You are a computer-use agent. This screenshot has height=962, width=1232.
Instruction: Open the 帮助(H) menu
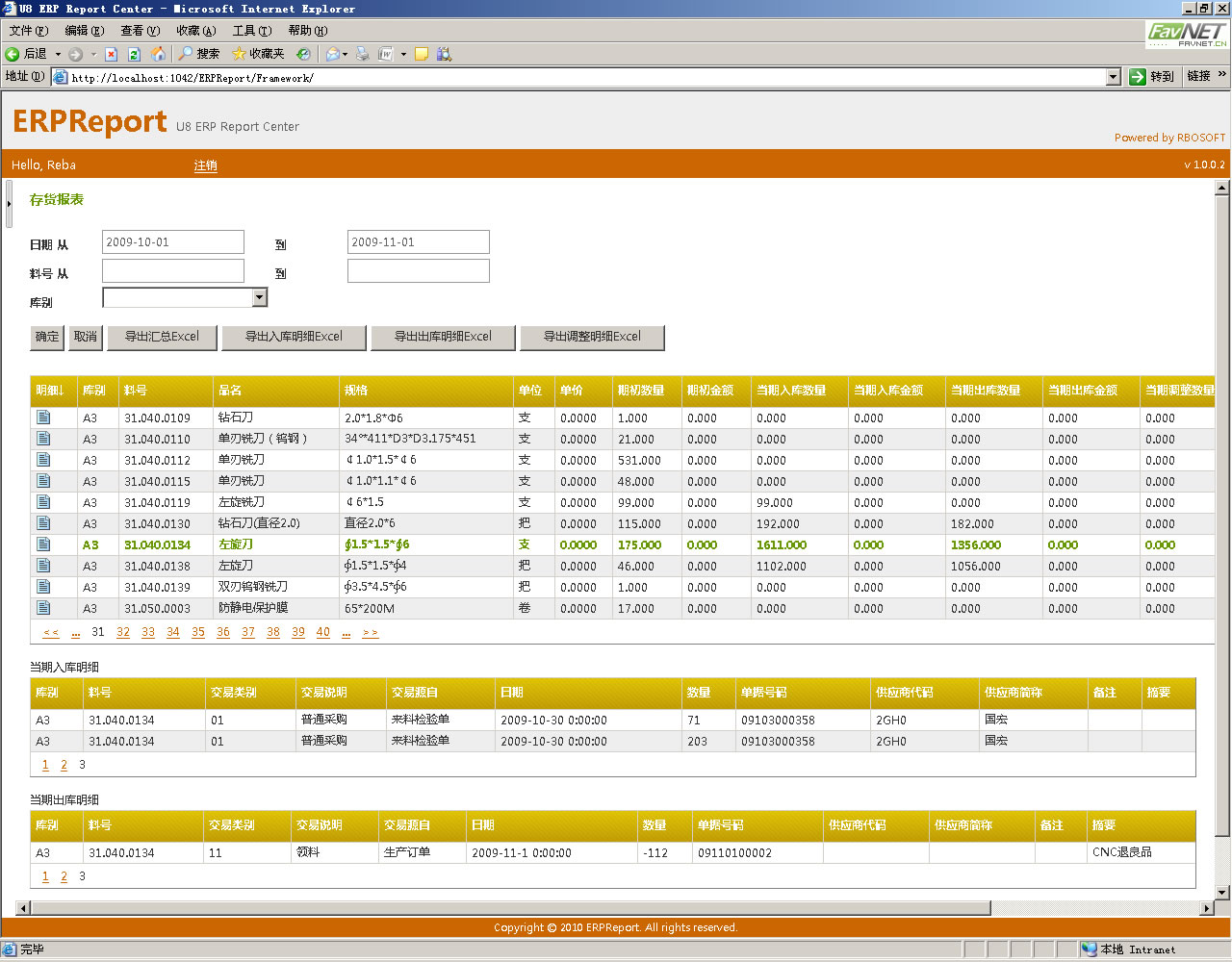307,31
